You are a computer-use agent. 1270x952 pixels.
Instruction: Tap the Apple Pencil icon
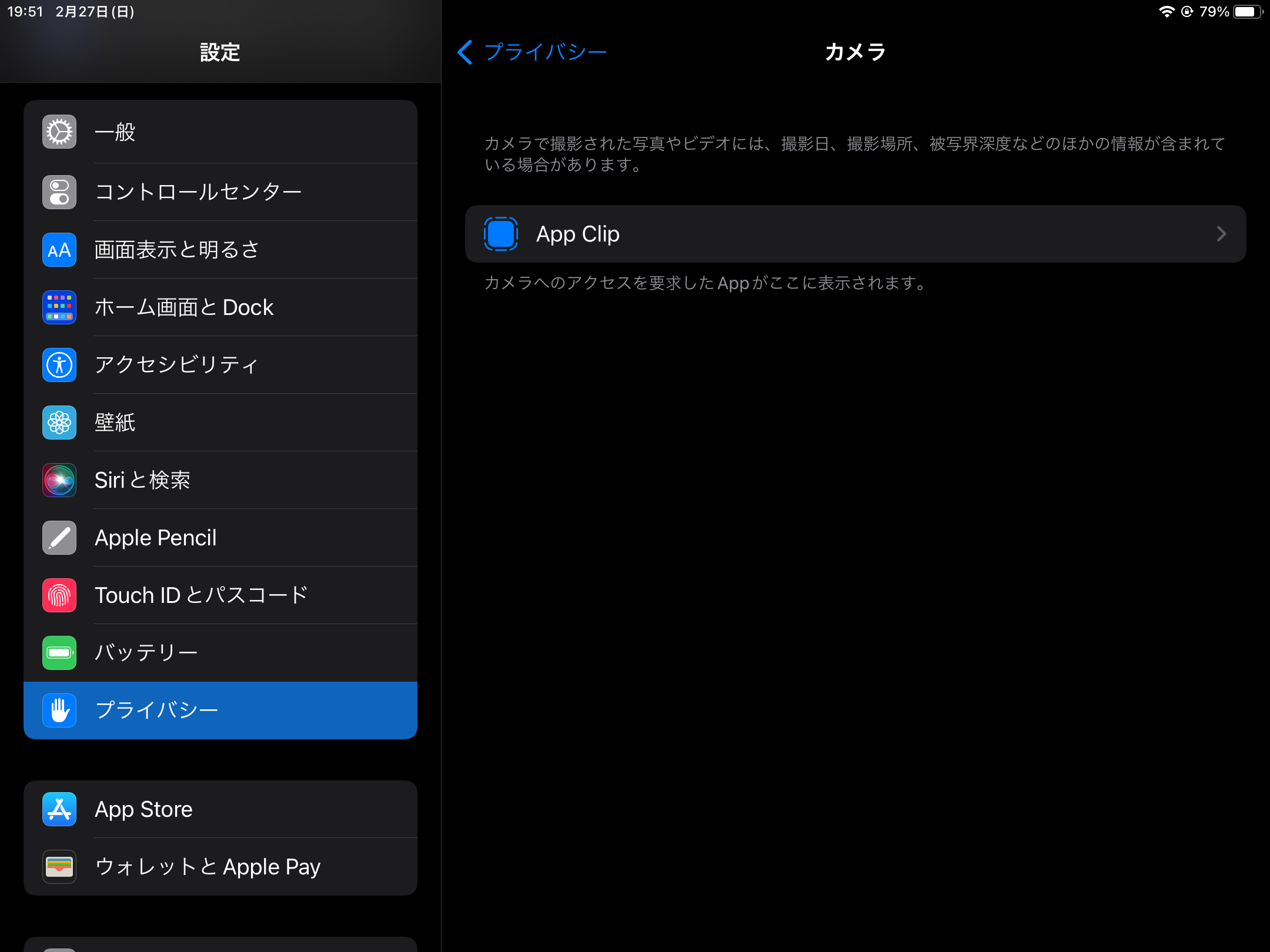point(59,538)
